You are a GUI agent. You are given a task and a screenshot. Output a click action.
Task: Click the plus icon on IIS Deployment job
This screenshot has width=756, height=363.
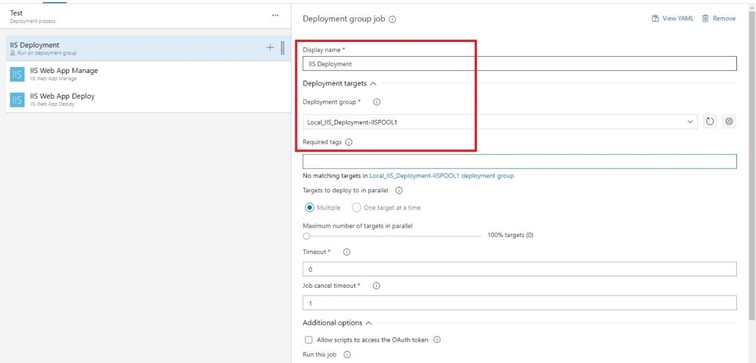point(270,48)
